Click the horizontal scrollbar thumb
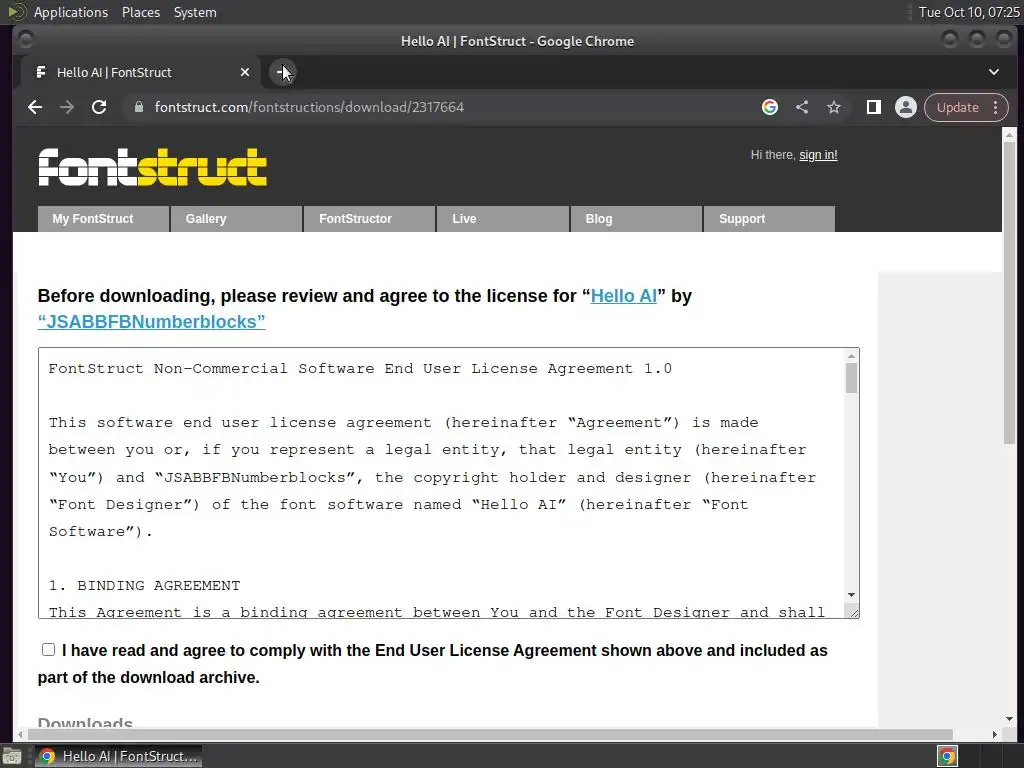1024x768 pixels. click(490, 735)
